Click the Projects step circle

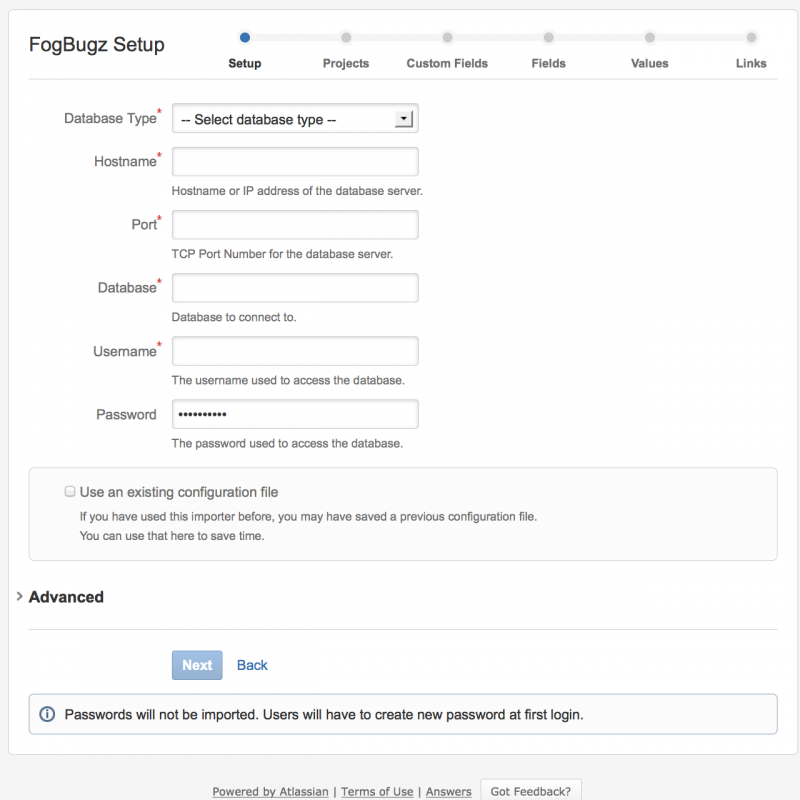tap(346, 38)
